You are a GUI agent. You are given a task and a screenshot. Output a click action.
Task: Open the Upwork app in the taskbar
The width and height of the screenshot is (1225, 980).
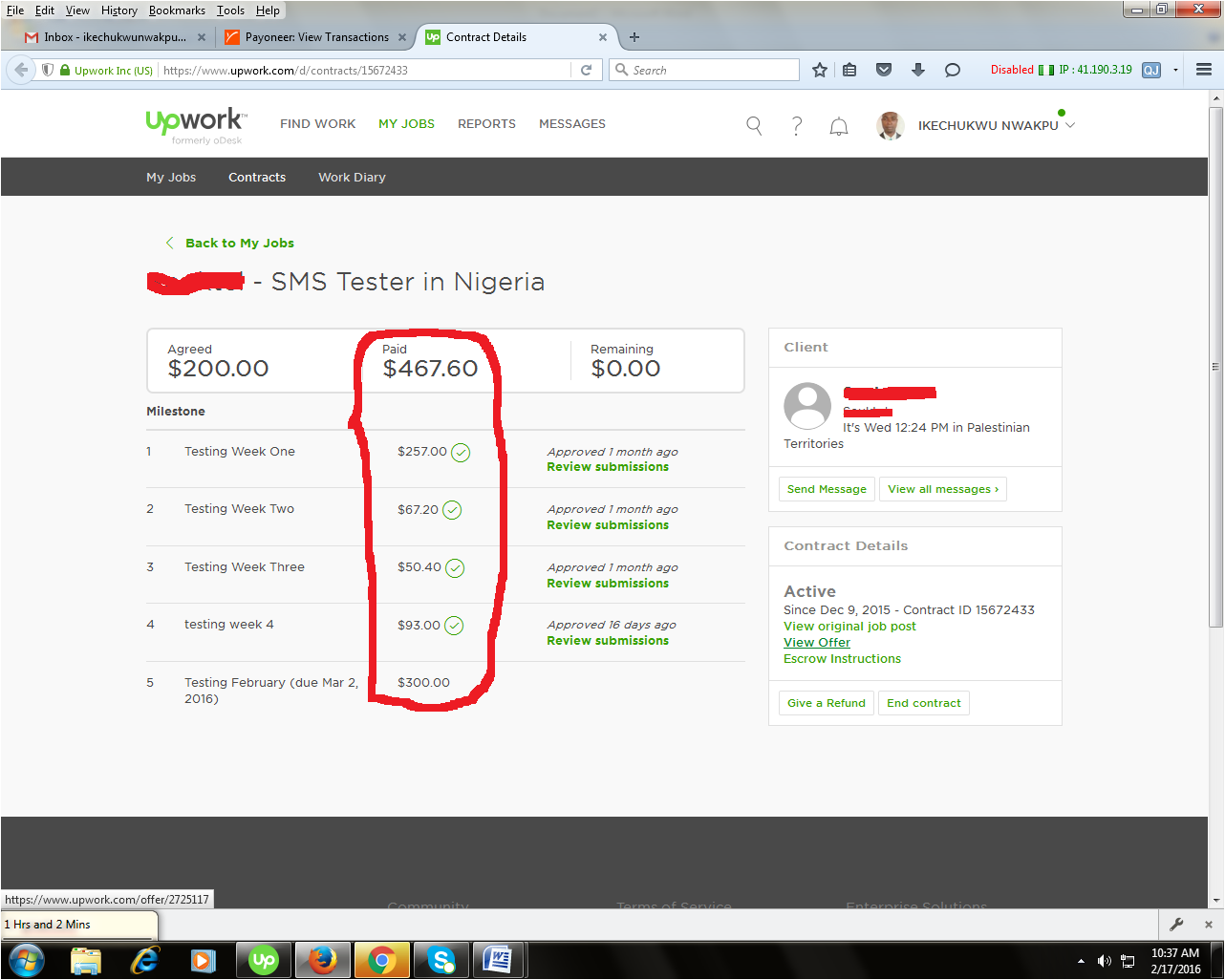pos(264,960)
